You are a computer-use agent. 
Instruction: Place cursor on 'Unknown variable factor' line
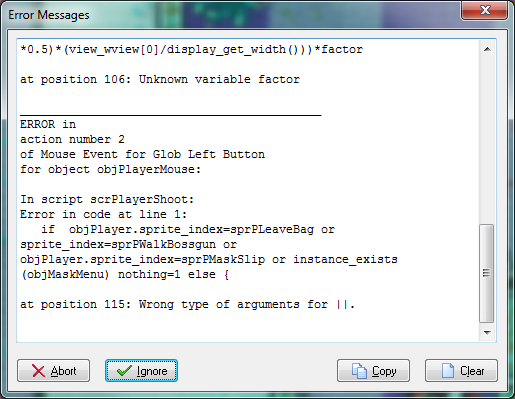(x=160, y=79)
